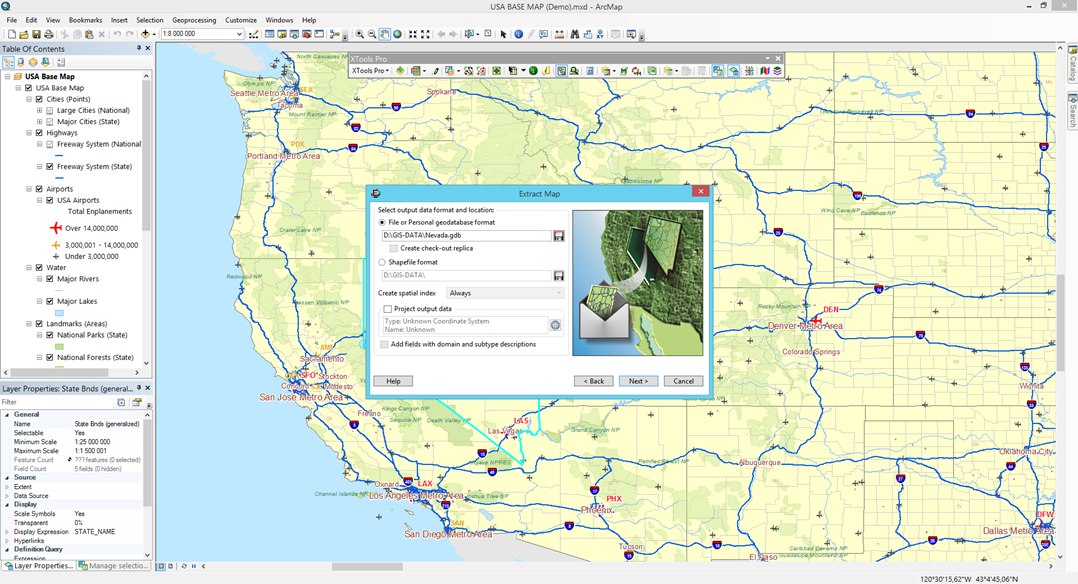Switch to List By Selection view
1078x584 pixels.
tap(45, 62)
